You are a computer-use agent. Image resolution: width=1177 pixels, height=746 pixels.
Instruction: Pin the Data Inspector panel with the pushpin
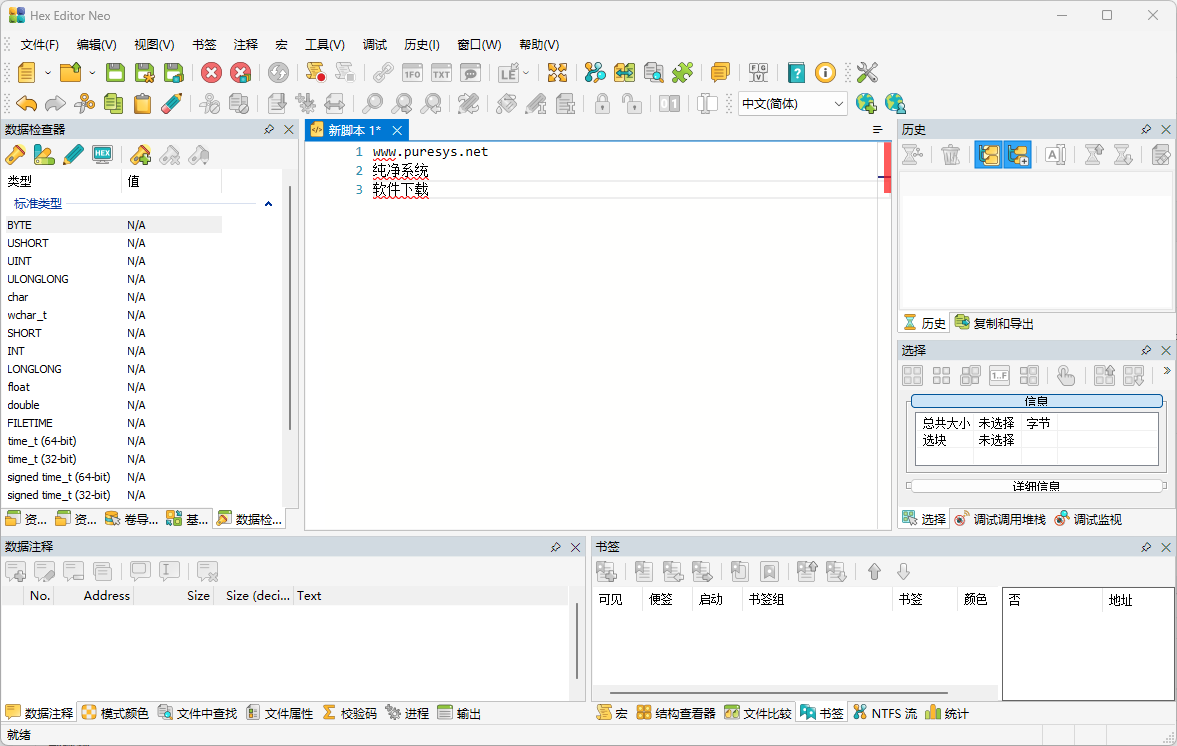[x=268, y=129]
